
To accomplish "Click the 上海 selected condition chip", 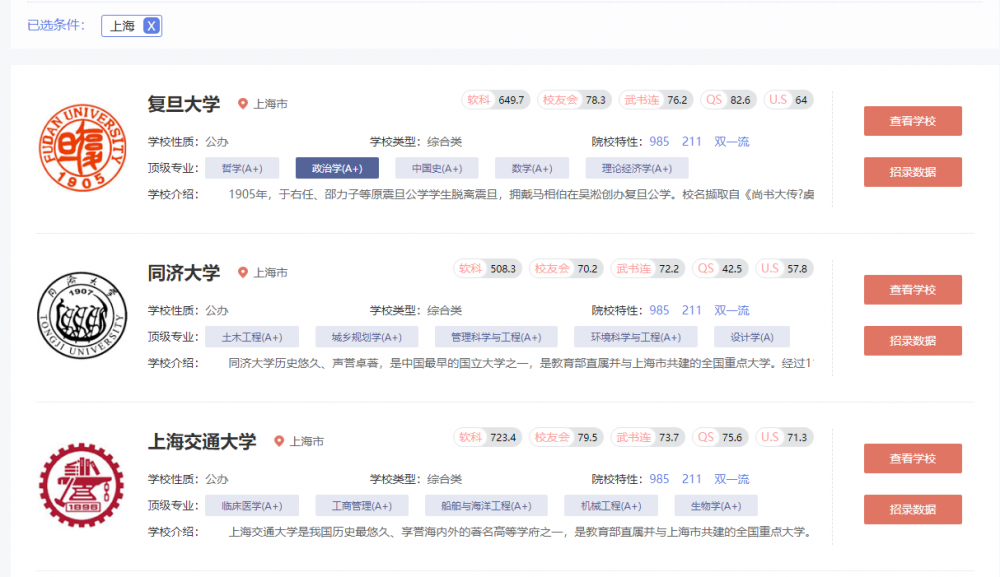I will pos(131,26).
